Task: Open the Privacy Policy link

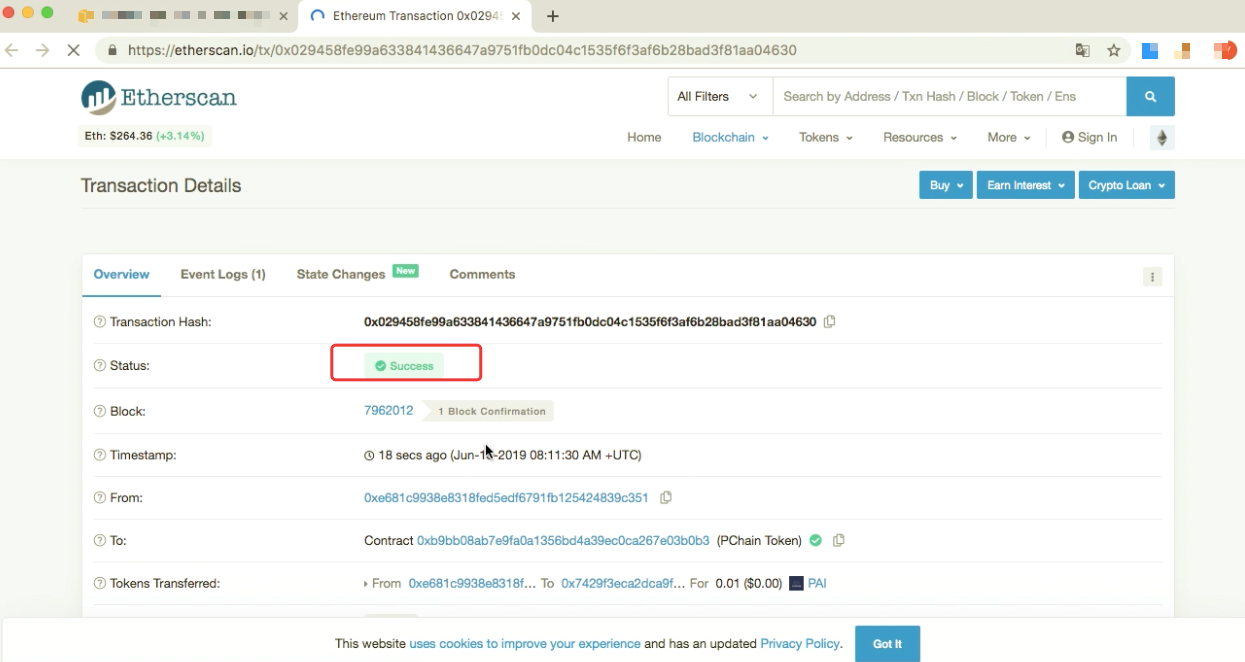Action: pyautogui.click(x=800, y=644)
